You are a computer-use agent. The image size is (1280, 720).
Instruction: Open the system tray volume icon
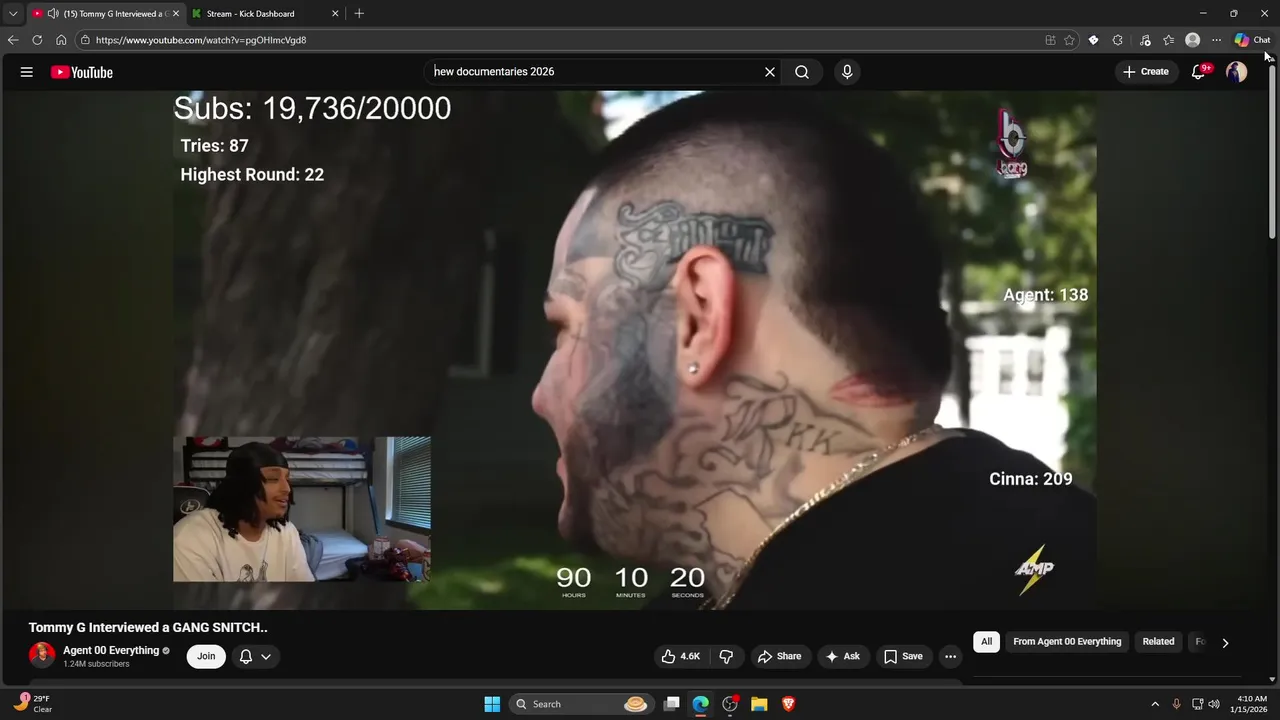(x=1214, y=704)
